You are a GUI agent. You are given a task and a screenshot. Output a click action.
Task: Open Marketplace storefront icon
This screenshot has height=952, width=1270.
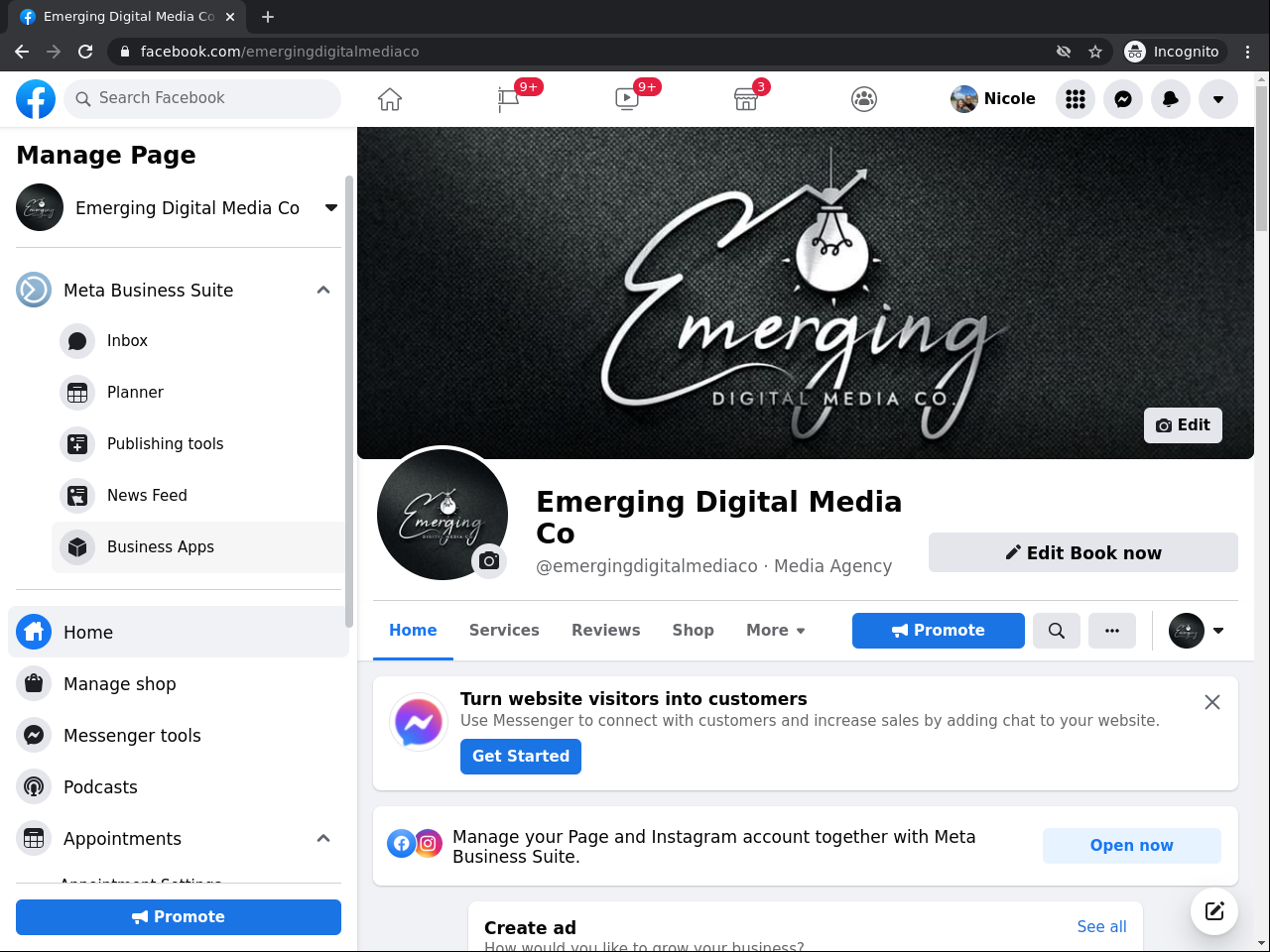click(746, 99)
